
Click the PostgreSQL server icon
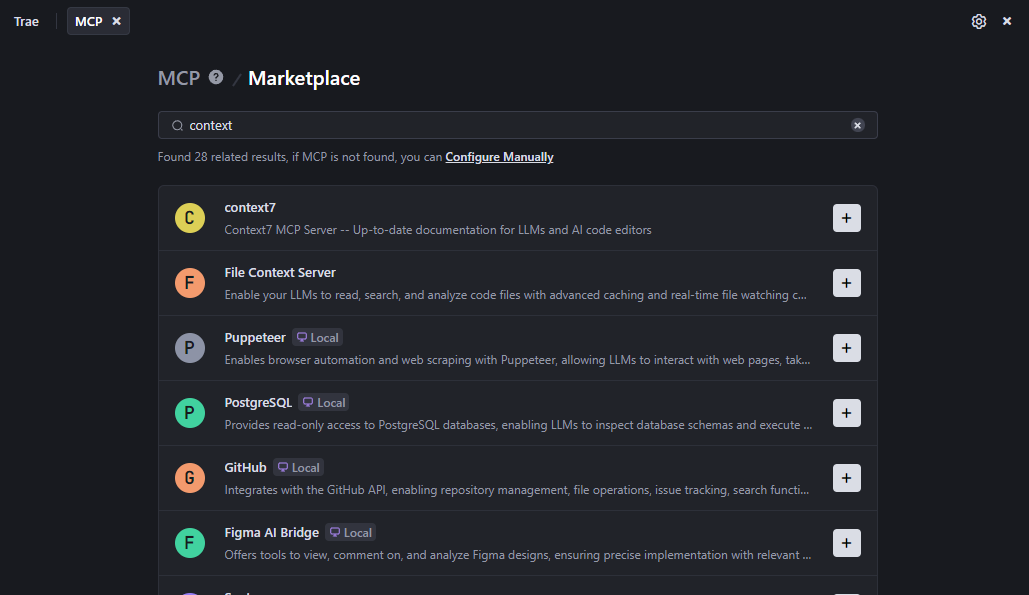(x=190, y=413)
